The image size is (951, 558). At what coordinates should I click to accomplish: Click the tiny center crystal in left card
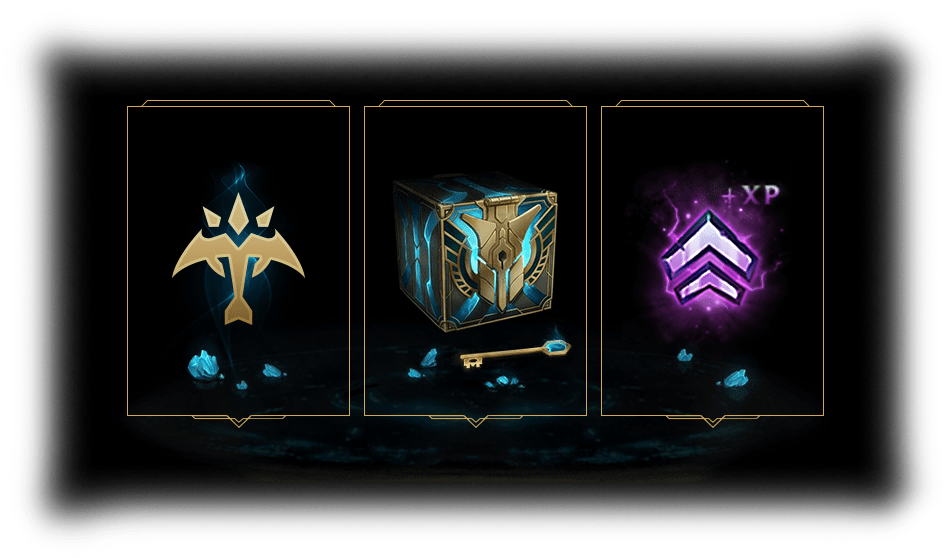coord(241,385)
